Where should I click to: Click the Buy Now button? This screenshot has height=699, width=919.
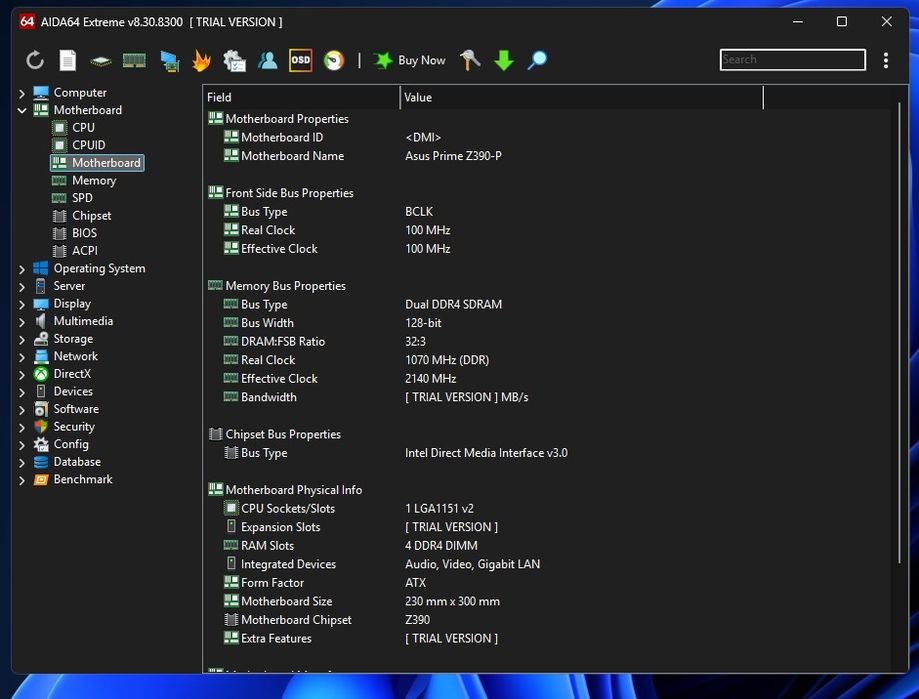[x=410, y=60]
